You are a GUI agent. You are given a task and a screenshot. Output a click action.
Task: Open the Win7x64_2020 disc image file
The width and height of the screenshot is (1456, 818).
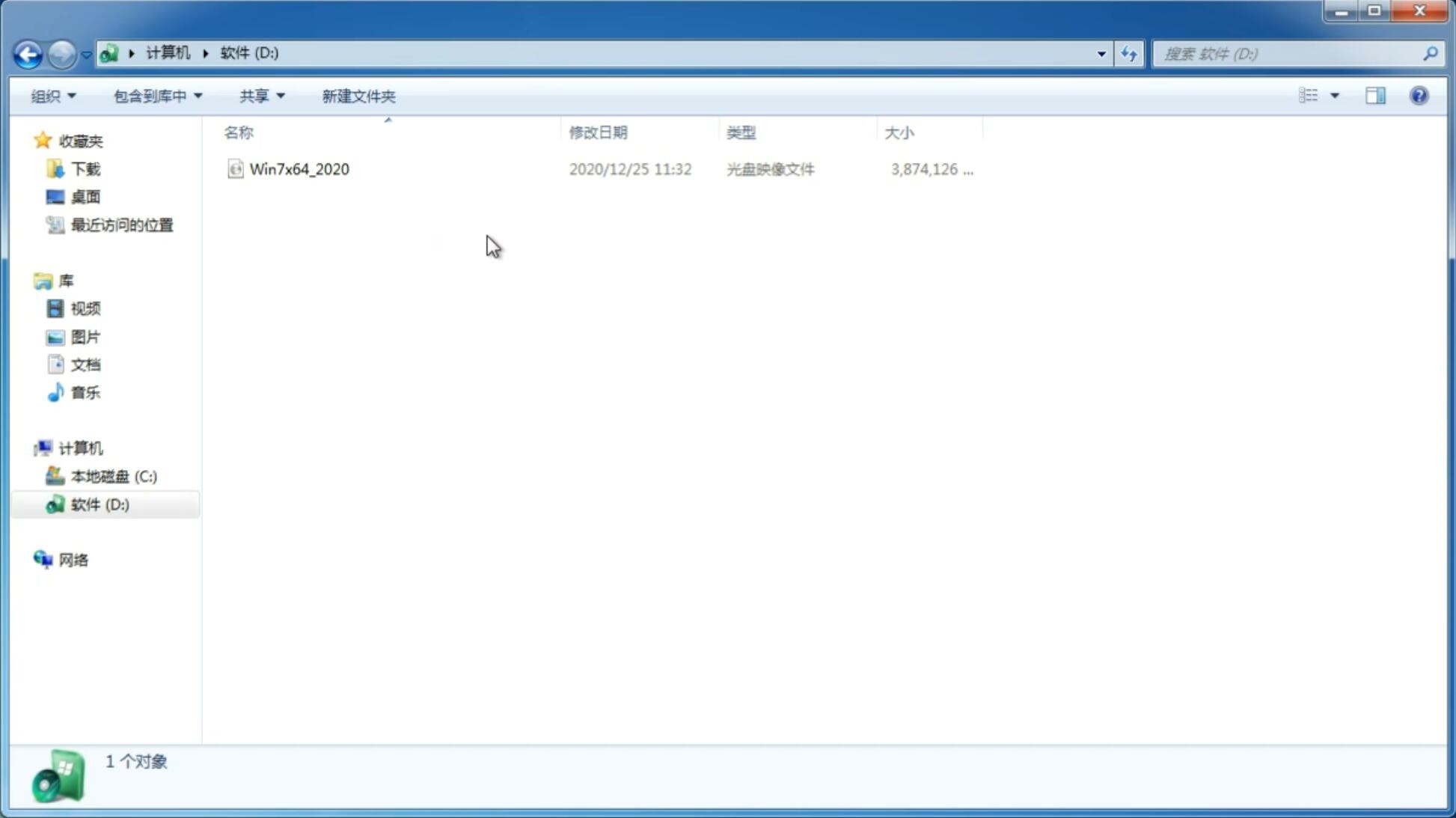(299, 168)
